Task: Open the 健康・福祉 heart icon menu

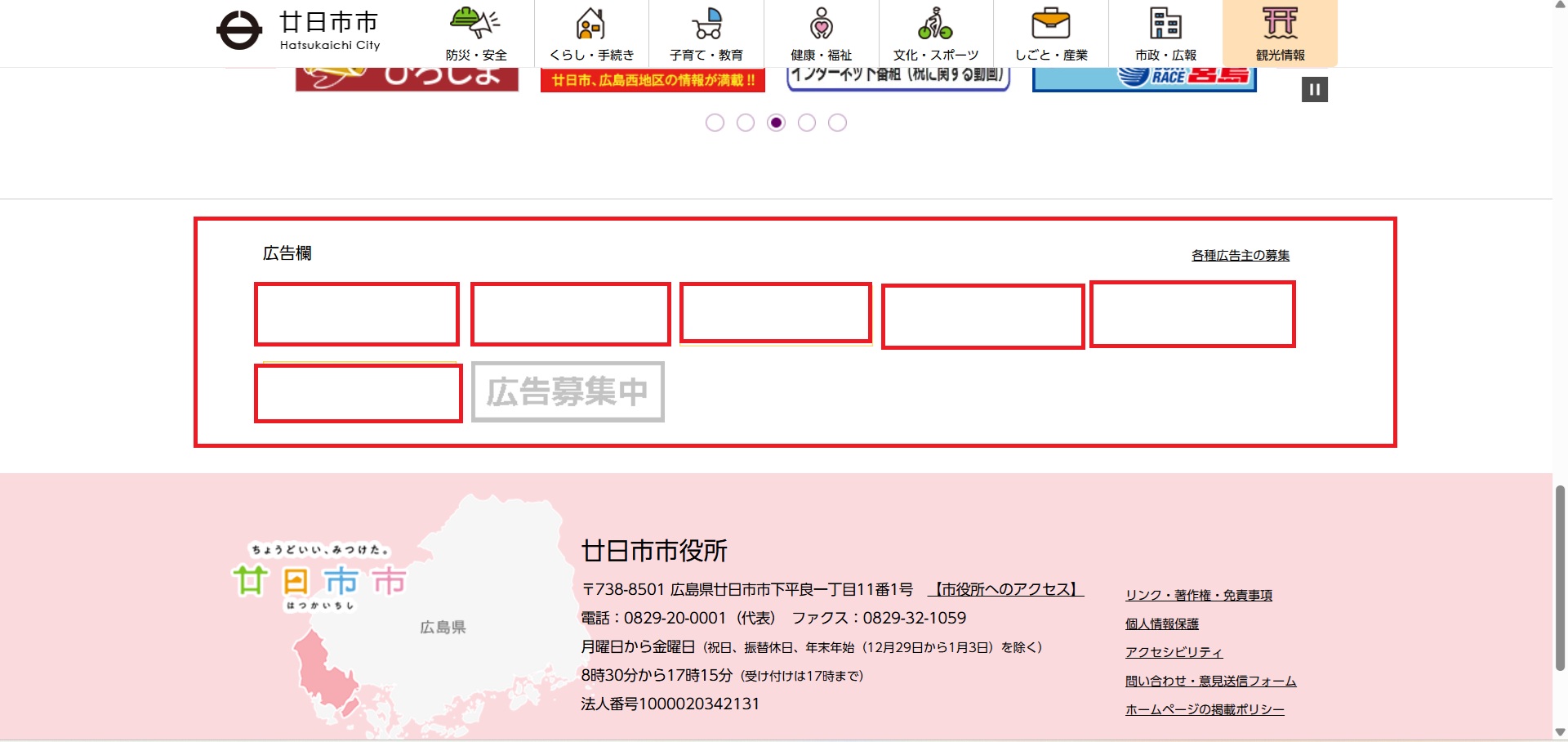Action: coord(822,34)
